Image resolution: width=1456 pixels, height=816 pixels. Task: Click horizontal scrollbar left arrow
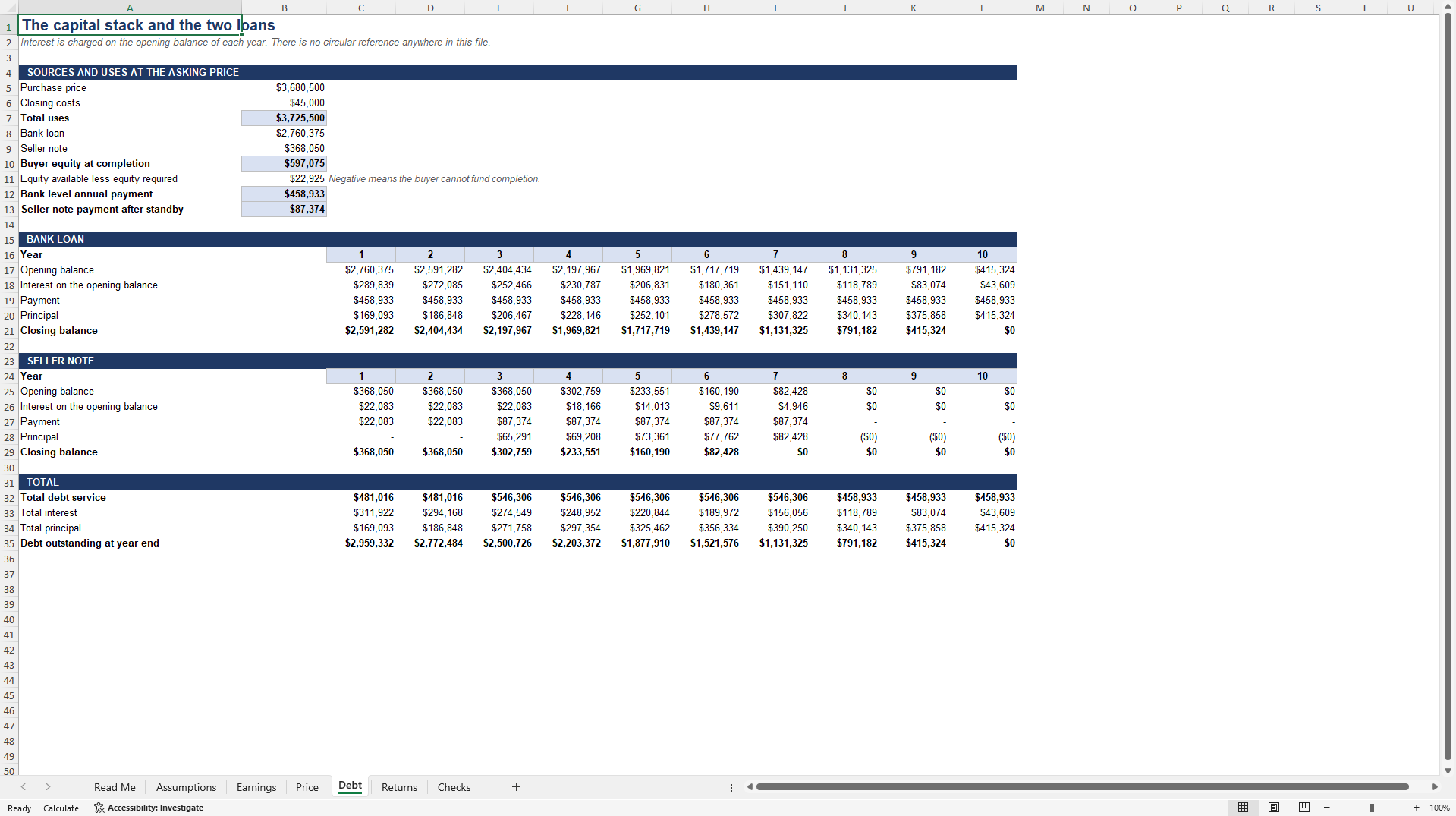point(750,787)
